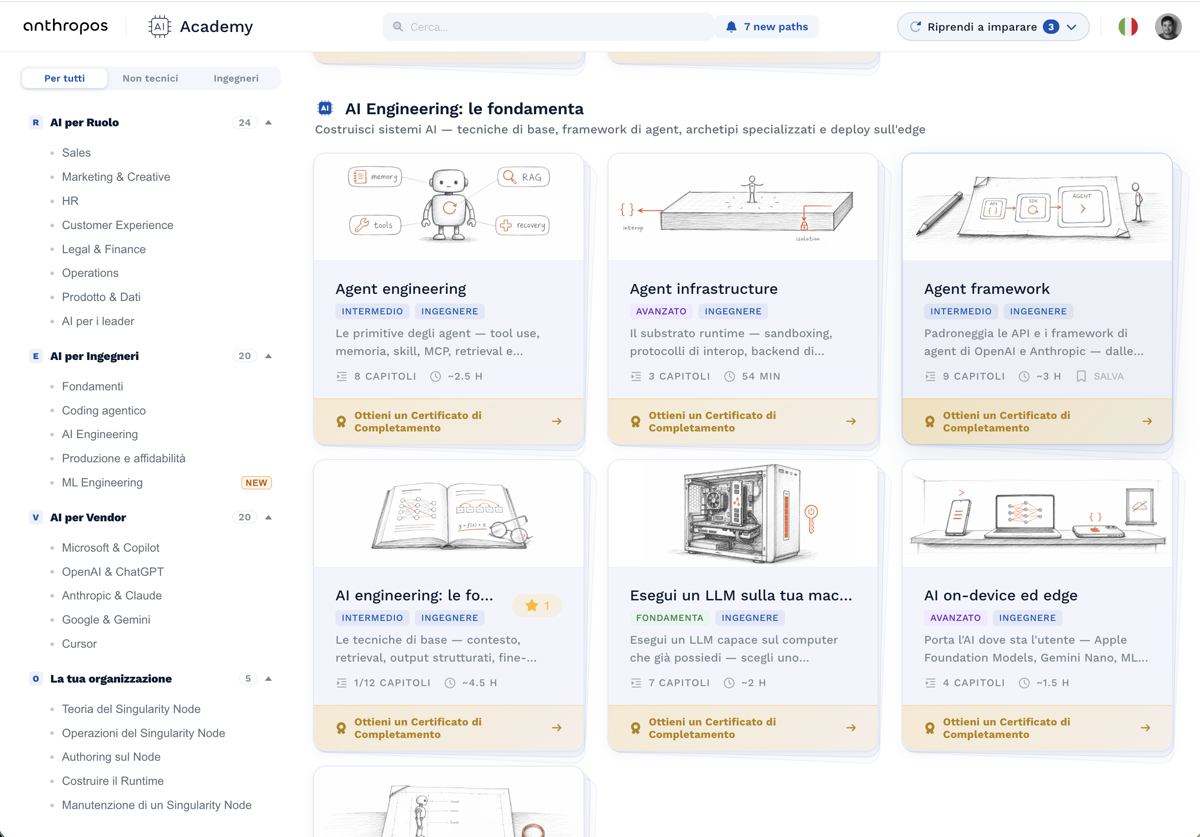The width and height of the screenshot is (1200, 837).
Task: Click the Academy AI chip logo icon
Action: (x=159, y=27)
